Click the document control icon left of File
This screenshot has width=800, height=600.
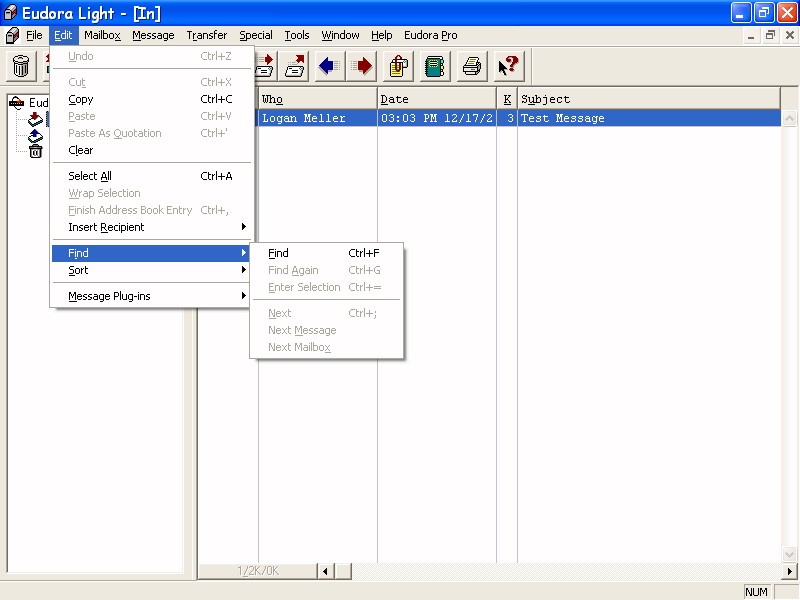(13, 35)
